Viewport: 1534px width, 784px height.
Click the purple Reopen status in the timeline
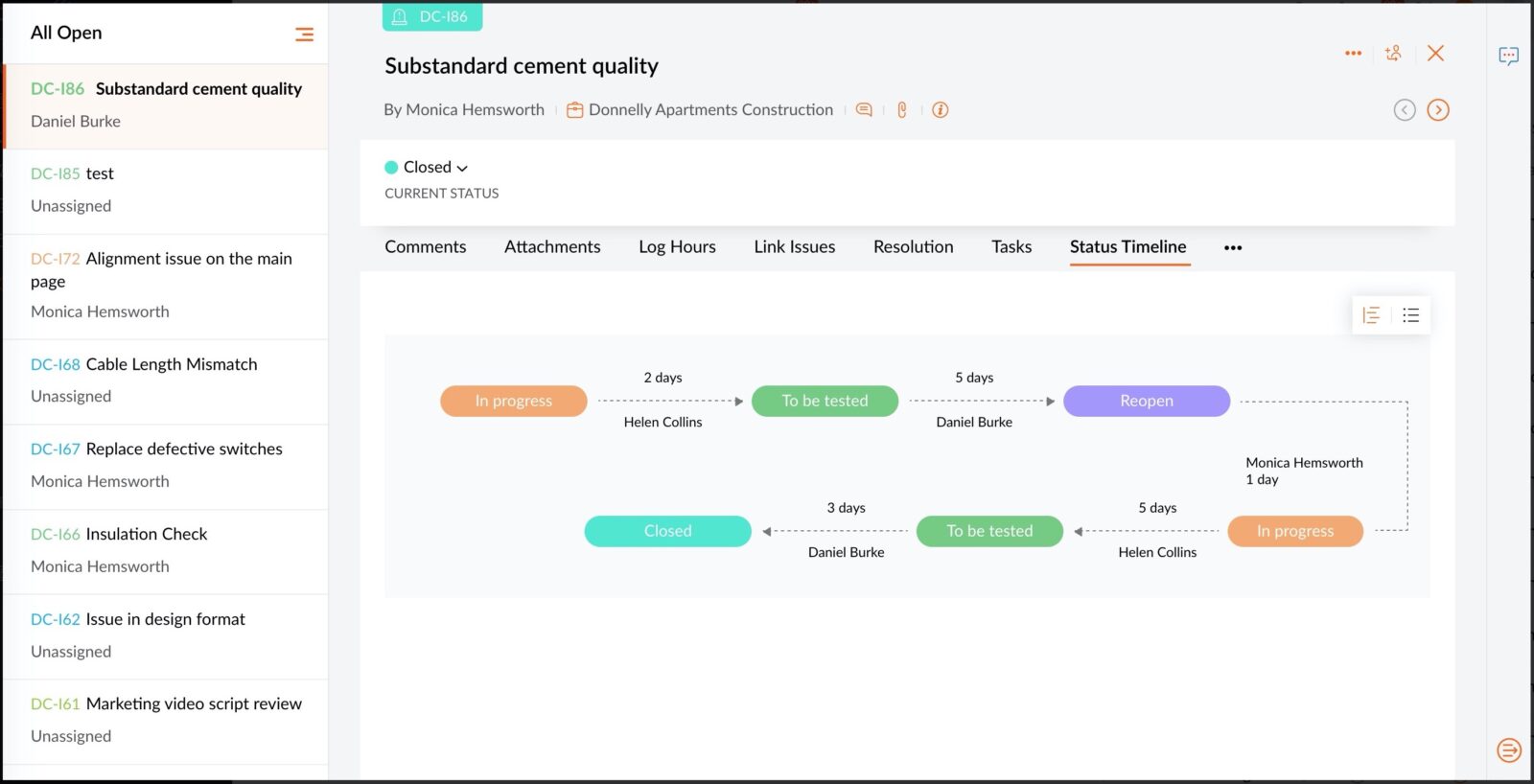pos(1147,401)
